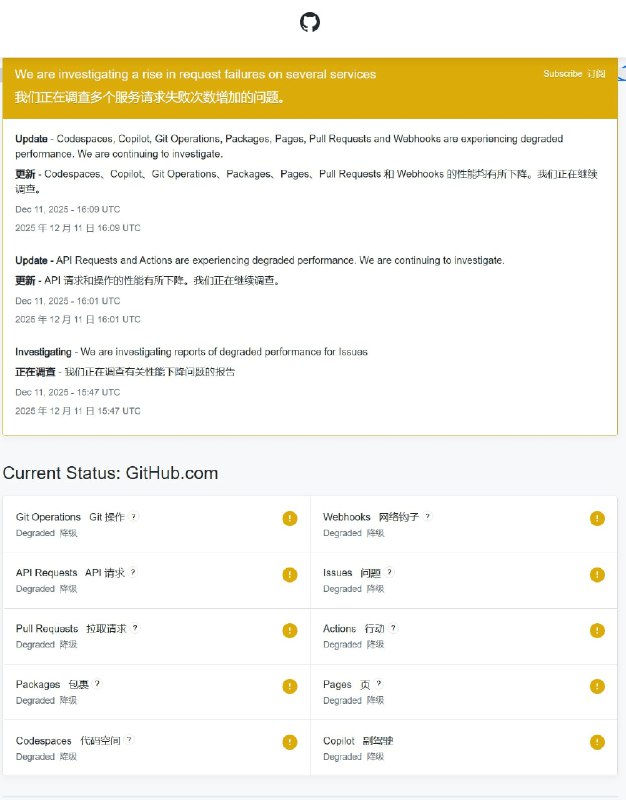
Task: Open help icon next to Actions
Action: point(393,628)
